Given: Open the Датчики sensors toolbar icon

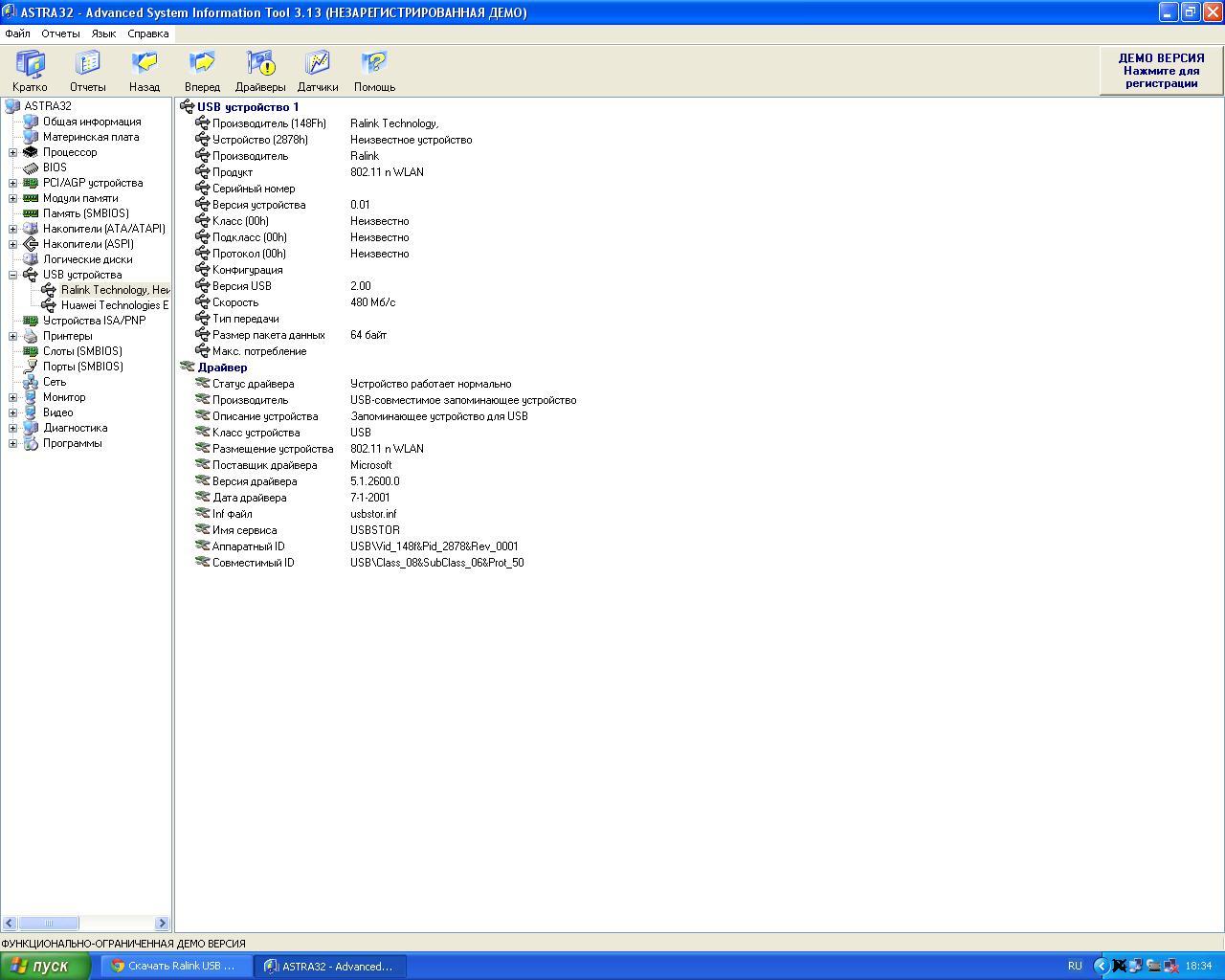Looking at the screenshot, I should [x=317, y=63].
